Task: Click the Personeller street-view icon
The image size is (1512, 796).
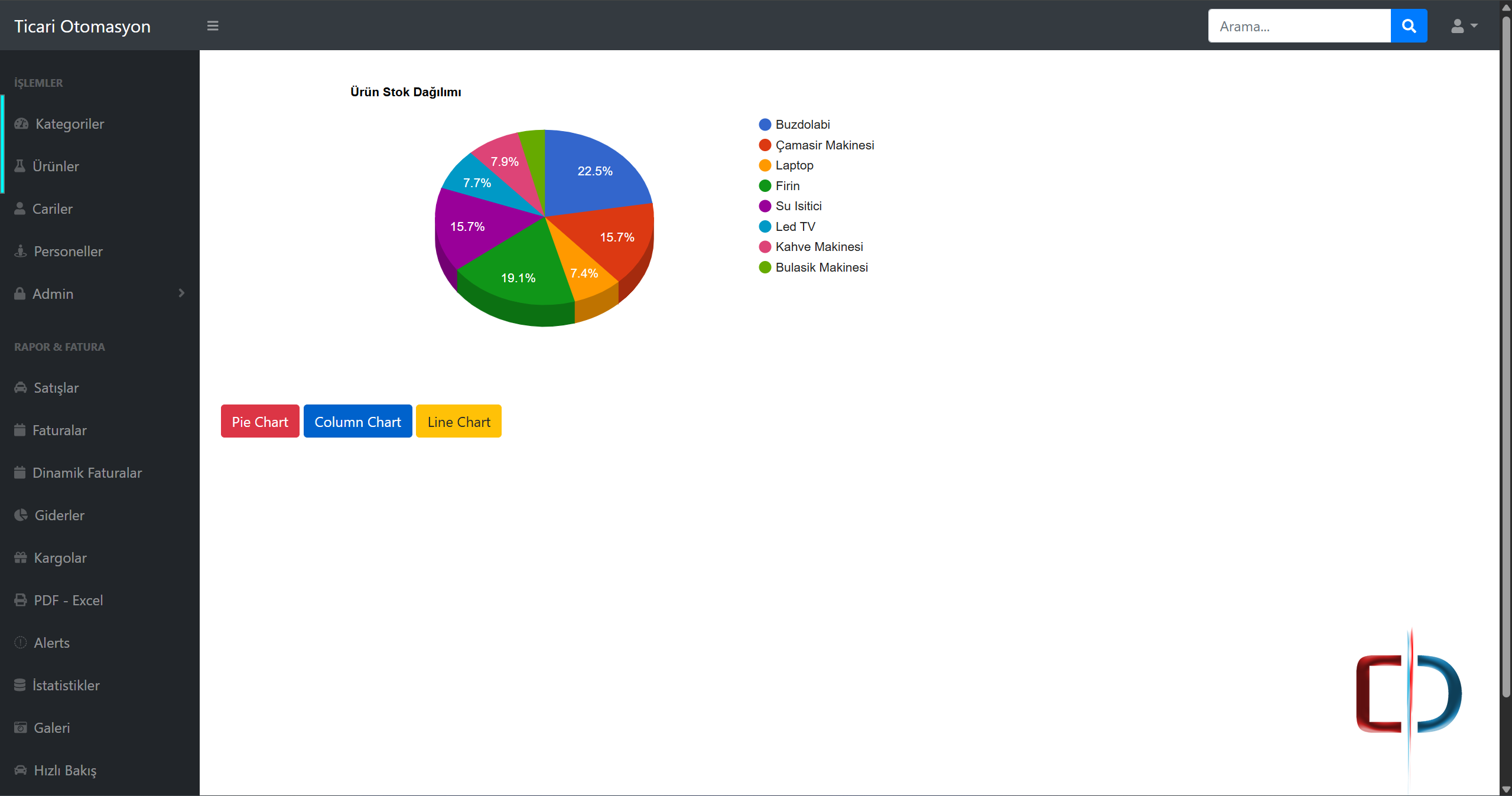Action: (21, 252)
